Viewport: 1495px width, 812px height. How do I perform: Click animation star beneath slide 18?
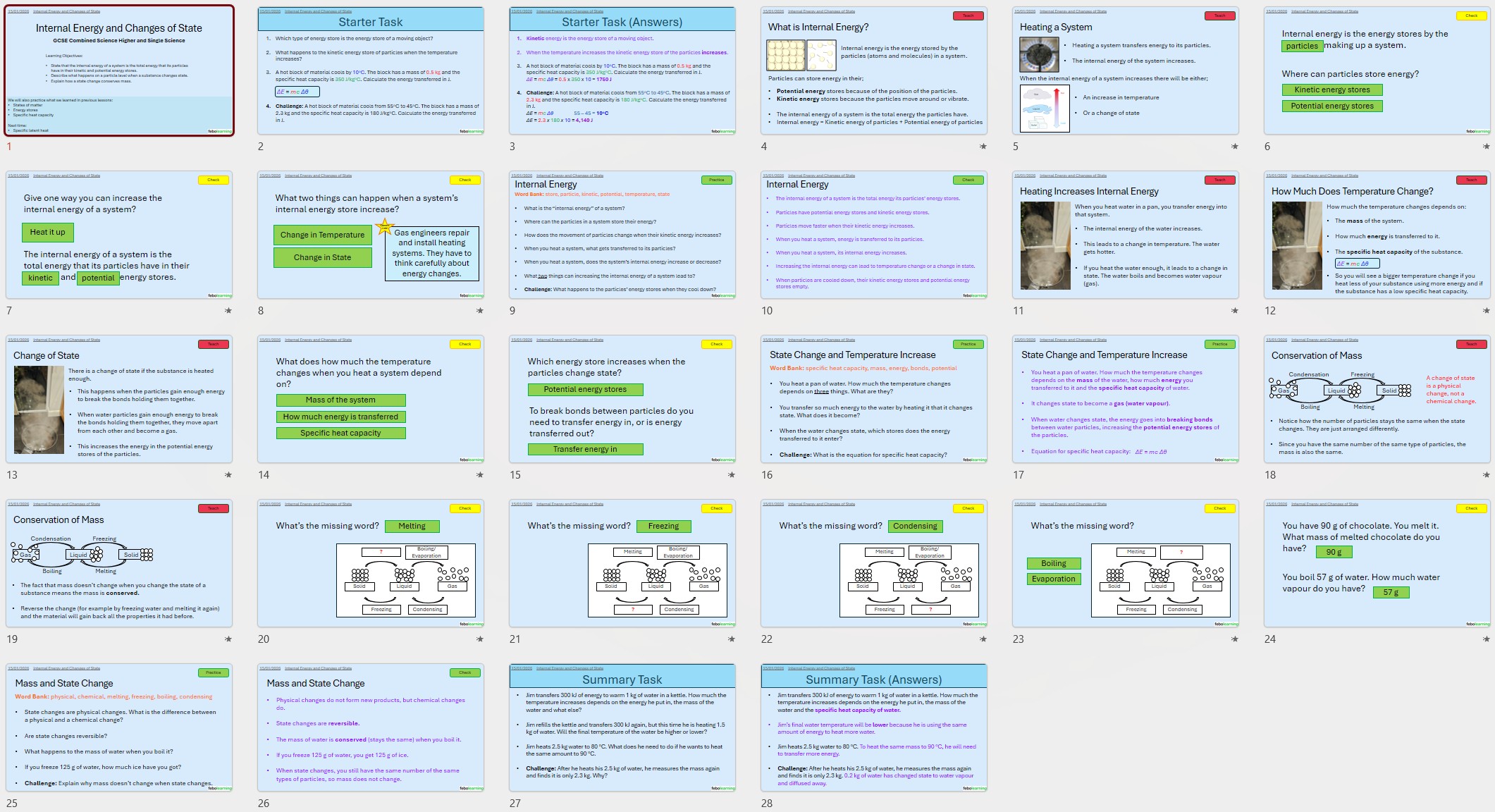[1486, 475]
